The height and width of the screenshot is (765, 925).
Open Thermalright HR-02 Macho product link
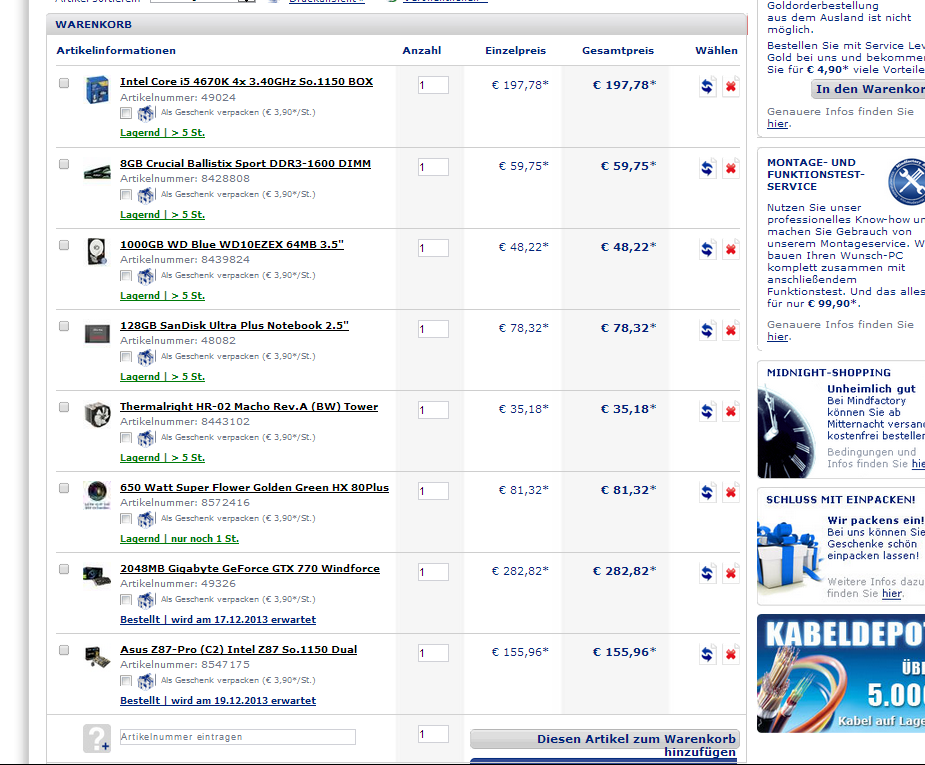[249, 406]
